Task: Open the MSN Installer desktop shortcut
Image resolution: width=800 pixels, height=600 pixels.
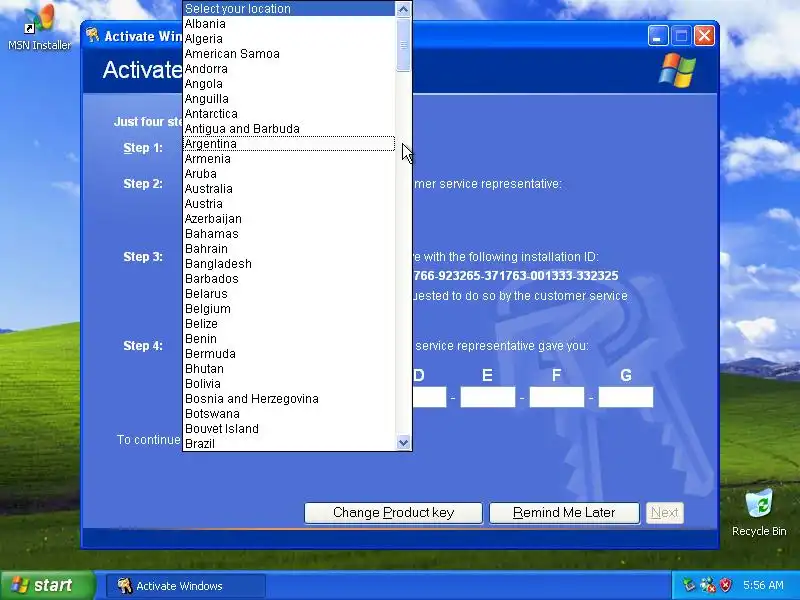Action: click(x=39, y=28)
